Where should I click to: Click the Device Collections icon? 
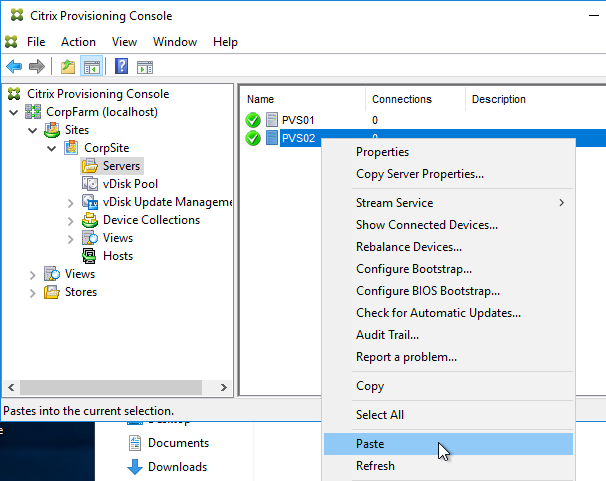point(90,220)
